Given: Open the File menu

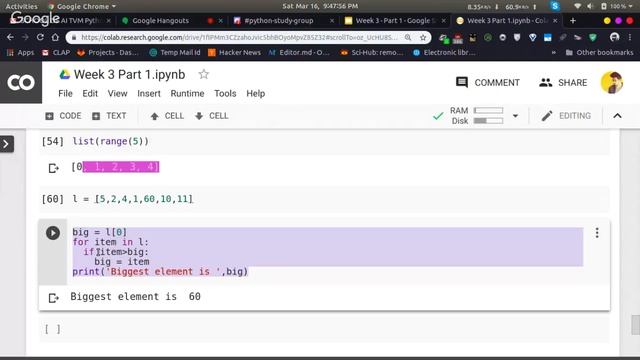Looking at the screenshot, I should point(65,93).
